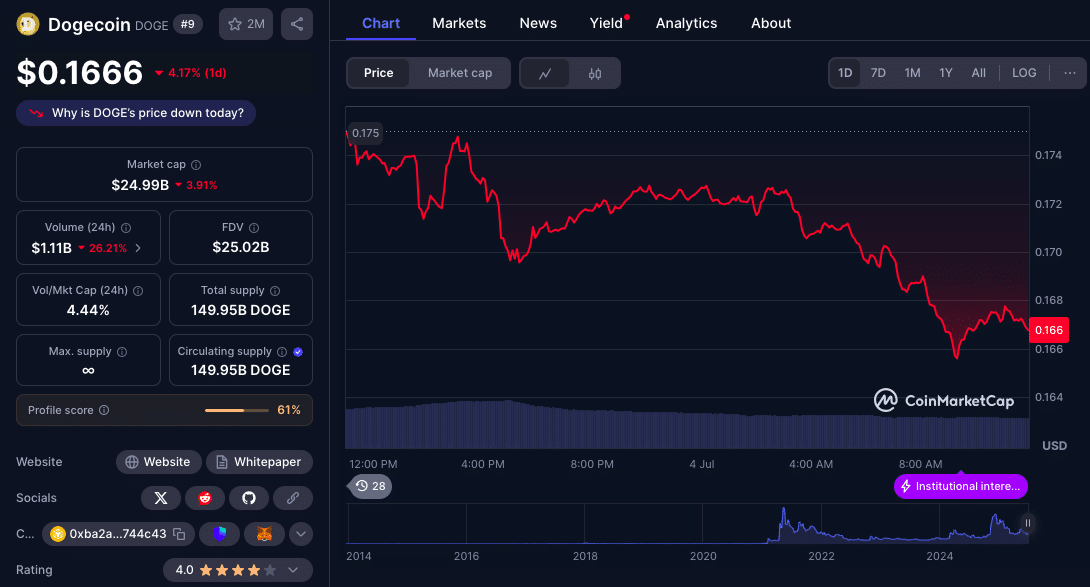The width and height of the screenshot is (1090, 587).
Task: Click the $25.02B FDV value
Action: pyautogui.click(x=241, y=248)
